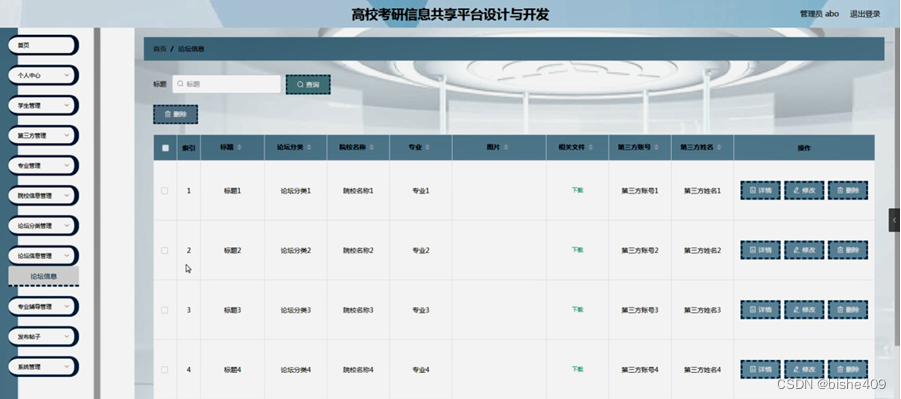Click the 查询 search button
The image size is (901, 399).
(x=308, y=85)
